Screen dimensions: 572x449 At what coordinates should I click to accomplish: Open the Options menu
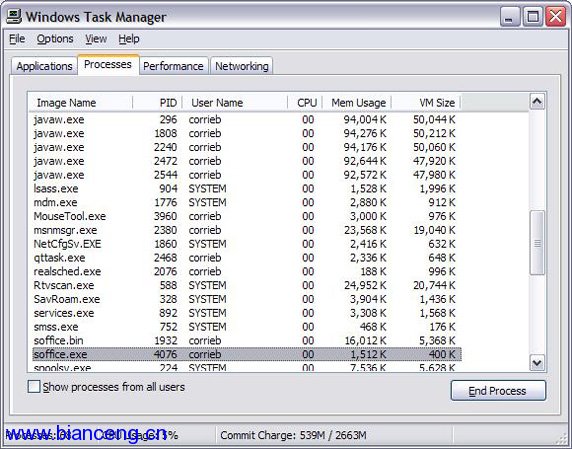[x=55, y=39]
